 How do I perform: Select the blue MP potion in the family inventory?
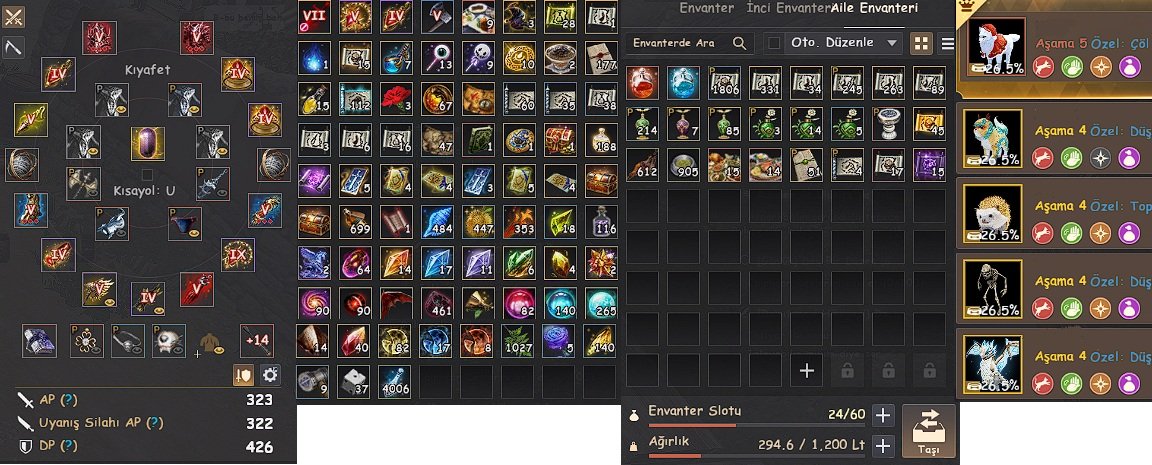coord(684,83)
